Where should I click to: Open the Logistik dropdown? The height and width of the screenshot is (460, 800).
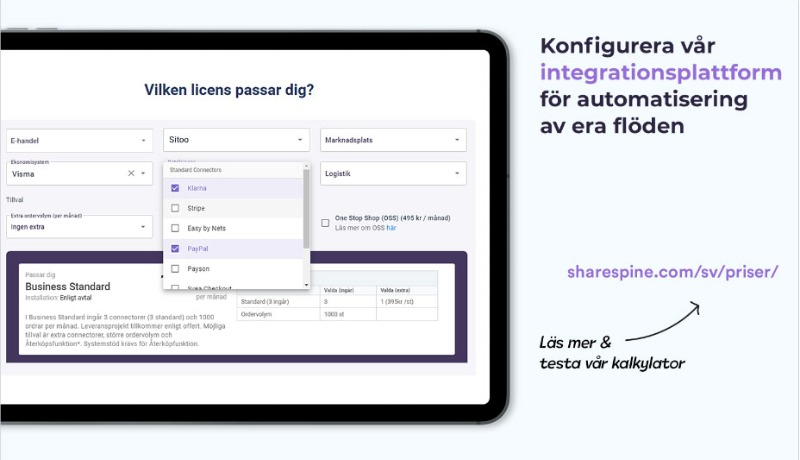pyautogui.click(x=393, y=173)
